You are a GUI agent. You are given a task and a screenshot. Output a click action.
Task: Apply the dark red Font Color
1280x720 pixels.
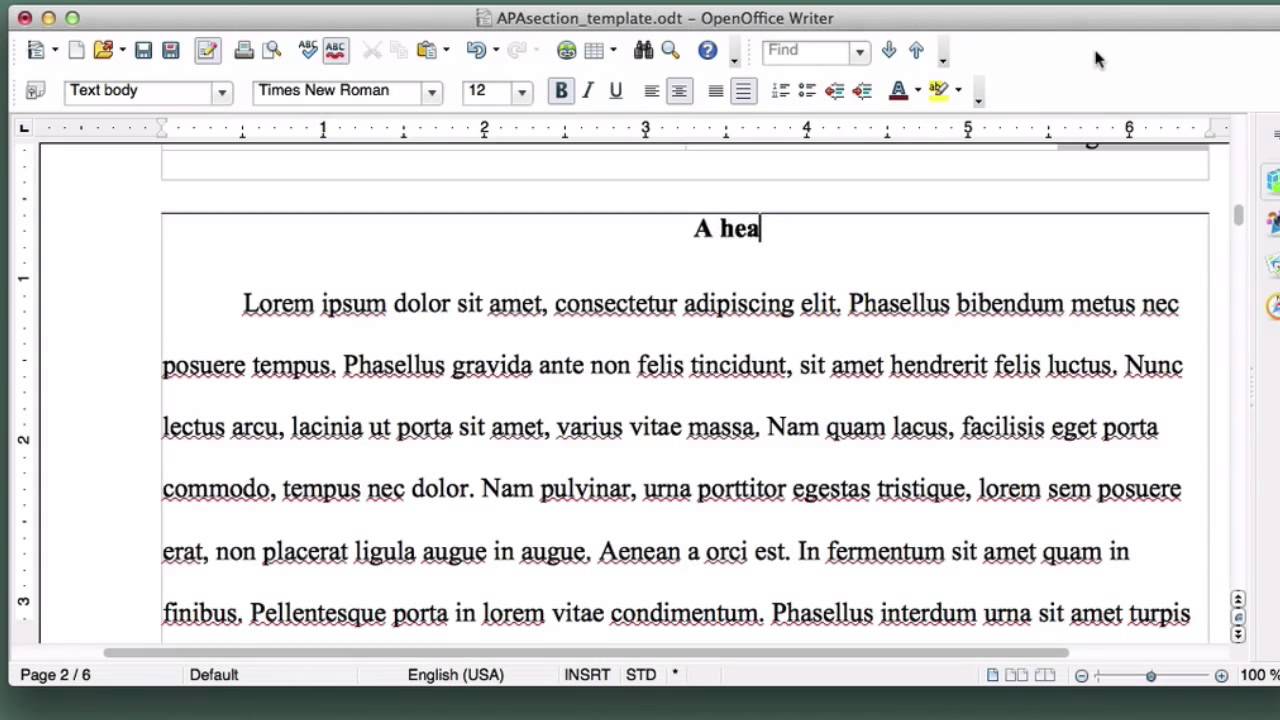(898, 91)
